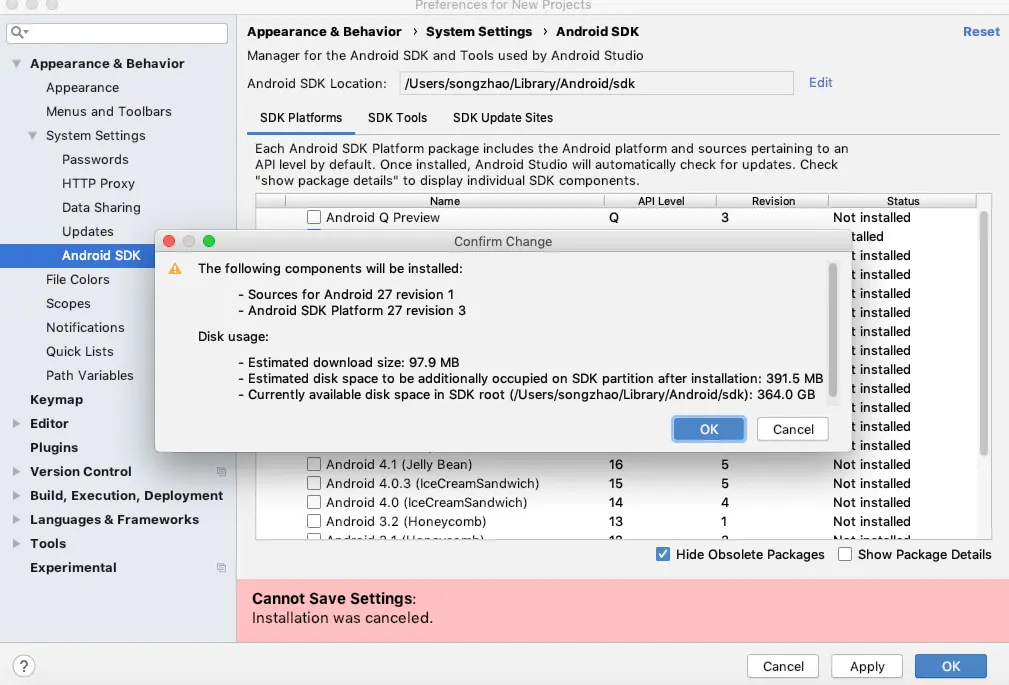Click the Edit link for SDK location
The height and width of the screenshot is (685, 1009).
pos(820,82)
